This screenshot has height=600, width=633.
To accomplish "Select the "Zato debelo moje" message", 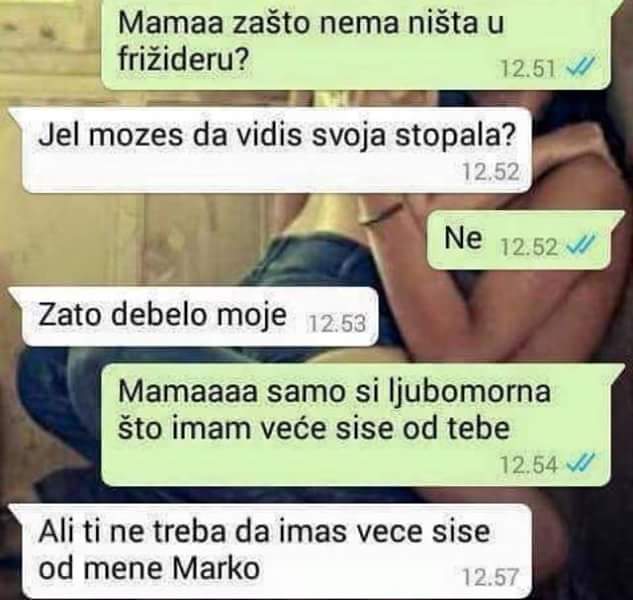I will (x=194, y=316).
